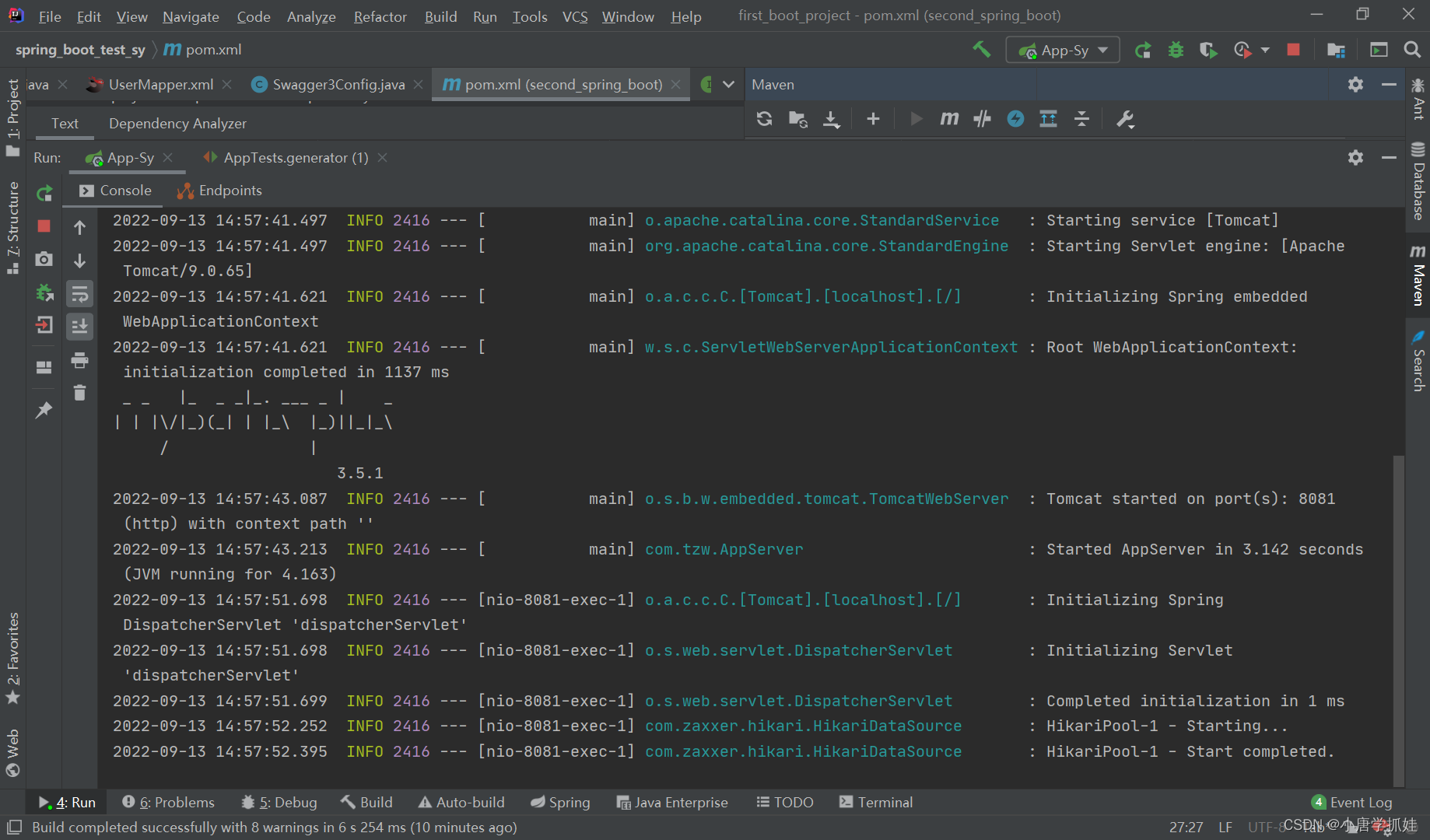The height and width of the screenshot is (840, 1430).
Task: Show Maven dependencies diagram icon
Action: (x=1048, y=119)
